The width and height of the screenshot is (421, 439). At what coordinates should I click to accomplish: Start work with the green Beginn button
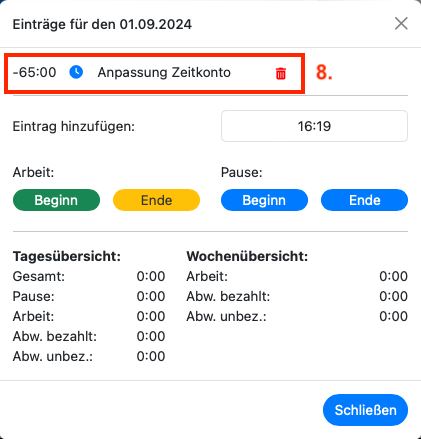[56, 200]
